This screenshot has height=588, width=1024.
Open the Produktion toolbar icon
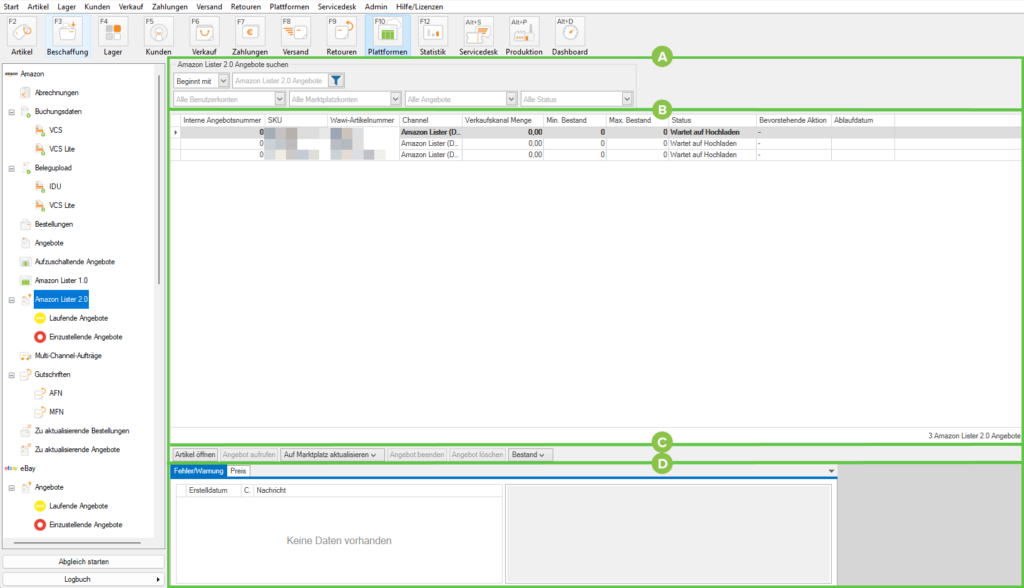(524, 34)
